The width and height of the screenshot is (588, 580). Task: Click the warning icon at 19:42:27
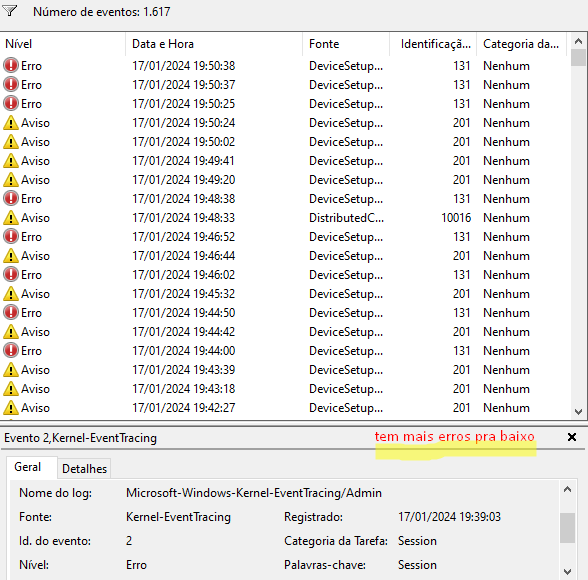click(11, 408)
